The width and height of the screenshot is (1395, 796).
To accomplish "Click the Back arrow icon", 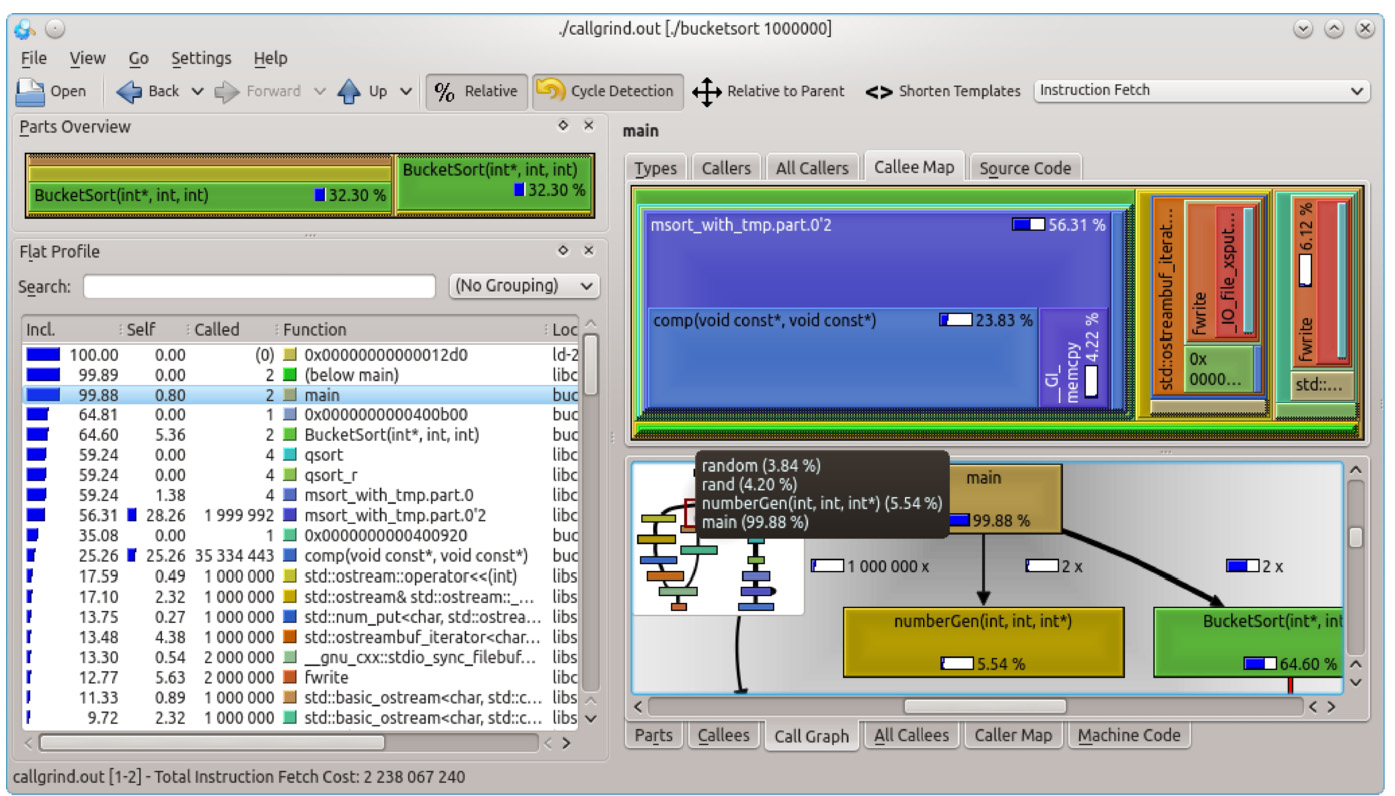I will click(130, 91).
